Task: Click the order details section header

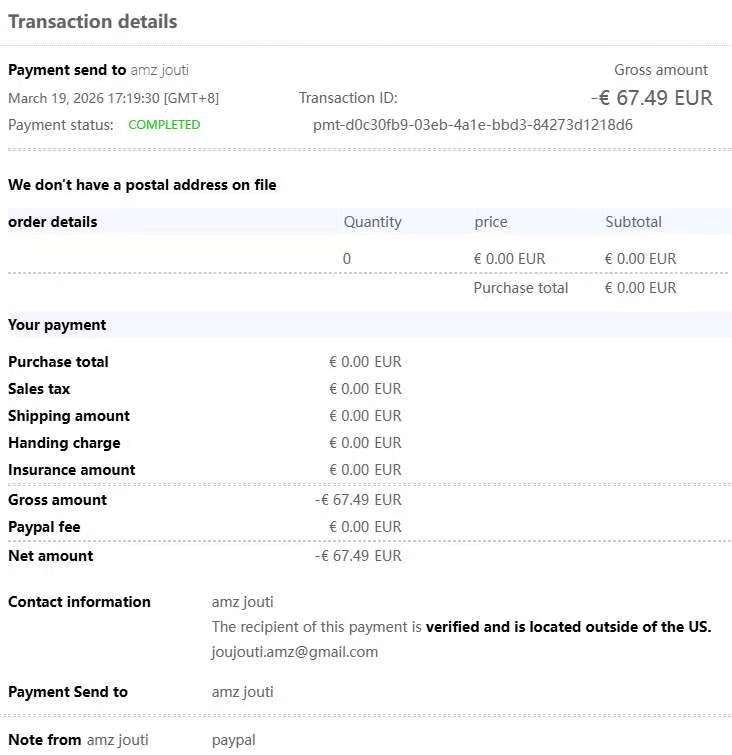Action: [x=53, y=222]
